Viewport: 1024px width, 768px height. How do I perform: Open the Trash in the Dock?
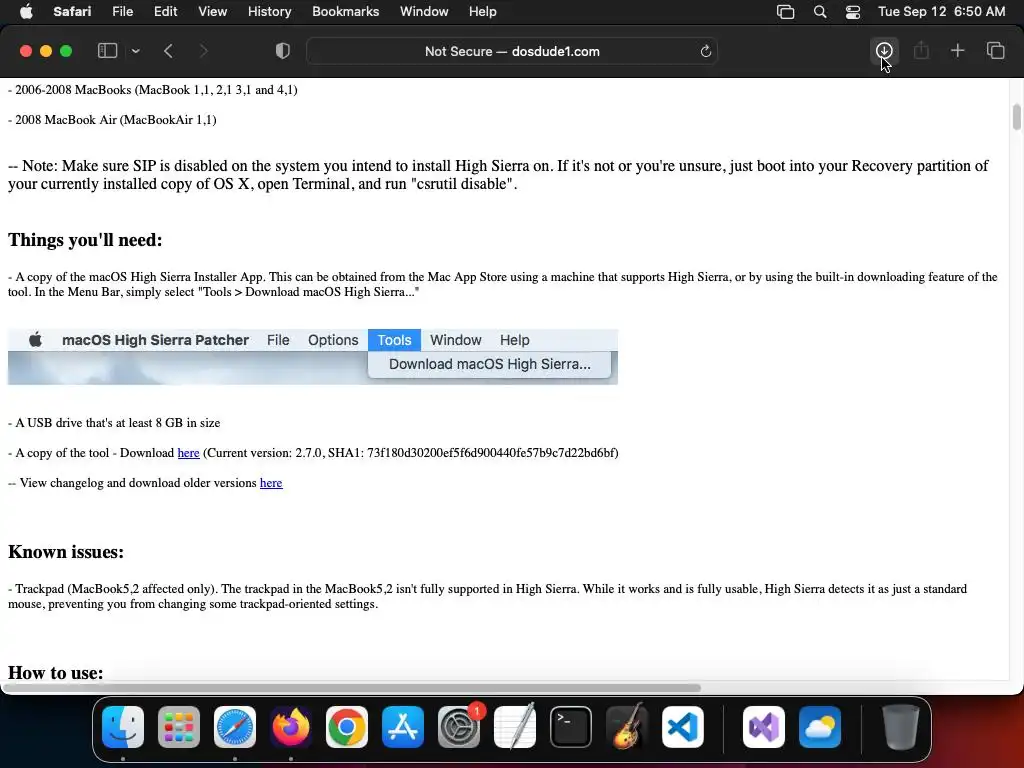901,727
